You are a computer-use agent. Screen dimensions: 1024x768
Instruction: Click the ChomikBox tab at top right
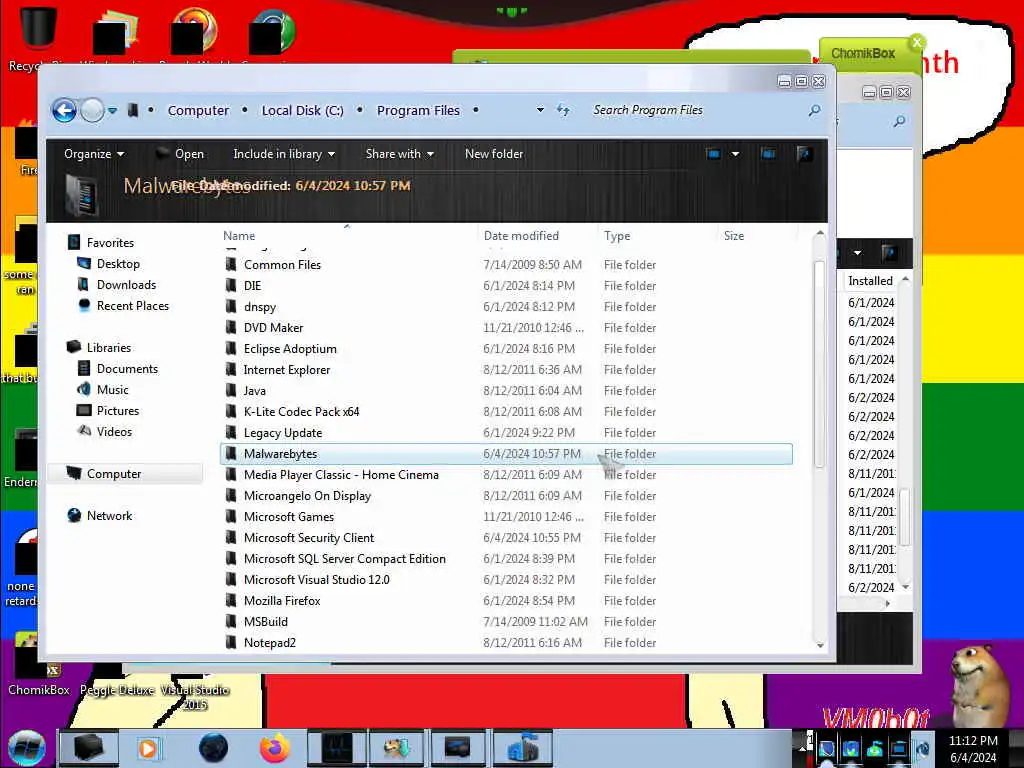pos(863,54)
